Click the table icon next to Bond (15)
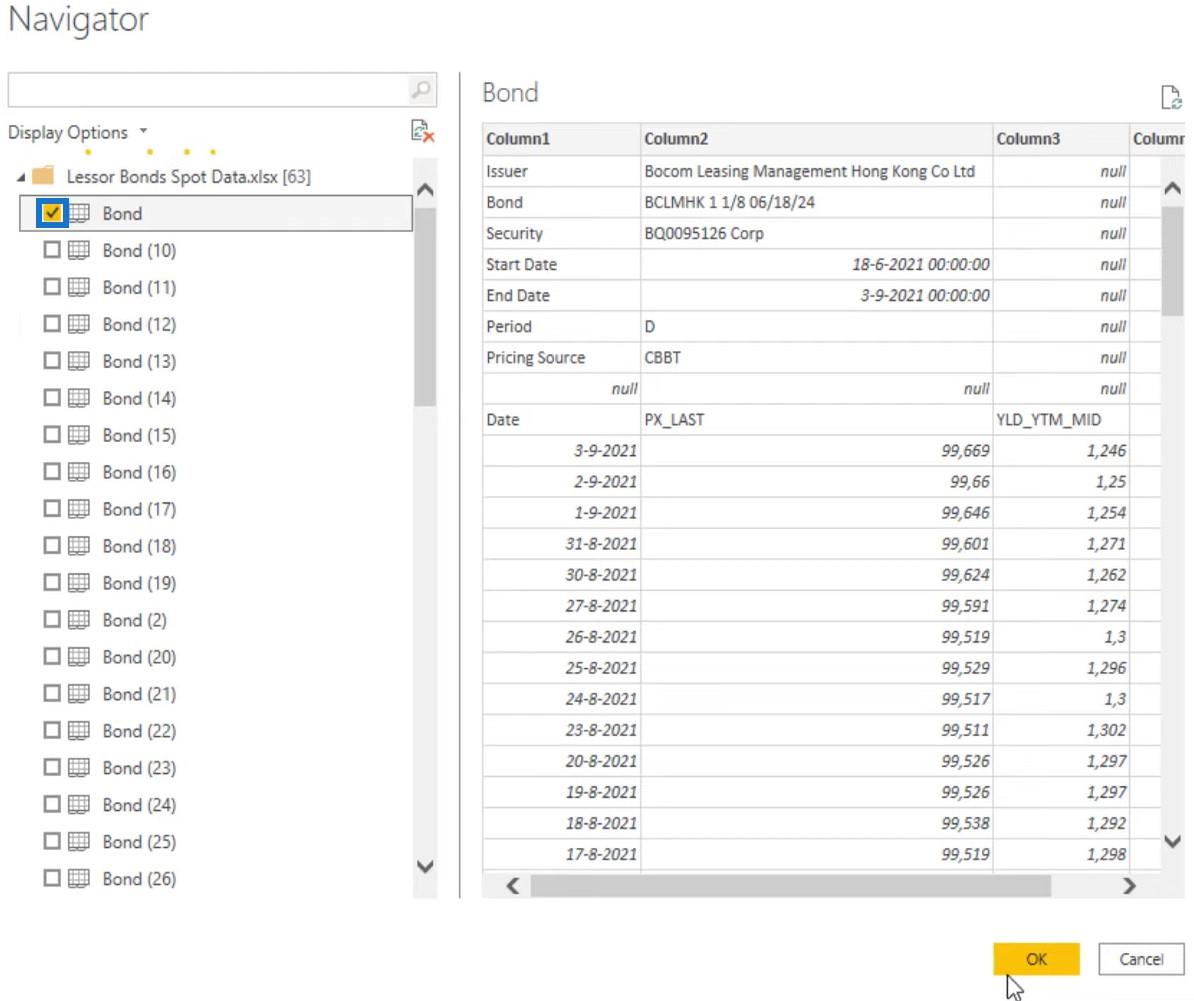Screen dimensions: 1194x1001 coord(78,435)
